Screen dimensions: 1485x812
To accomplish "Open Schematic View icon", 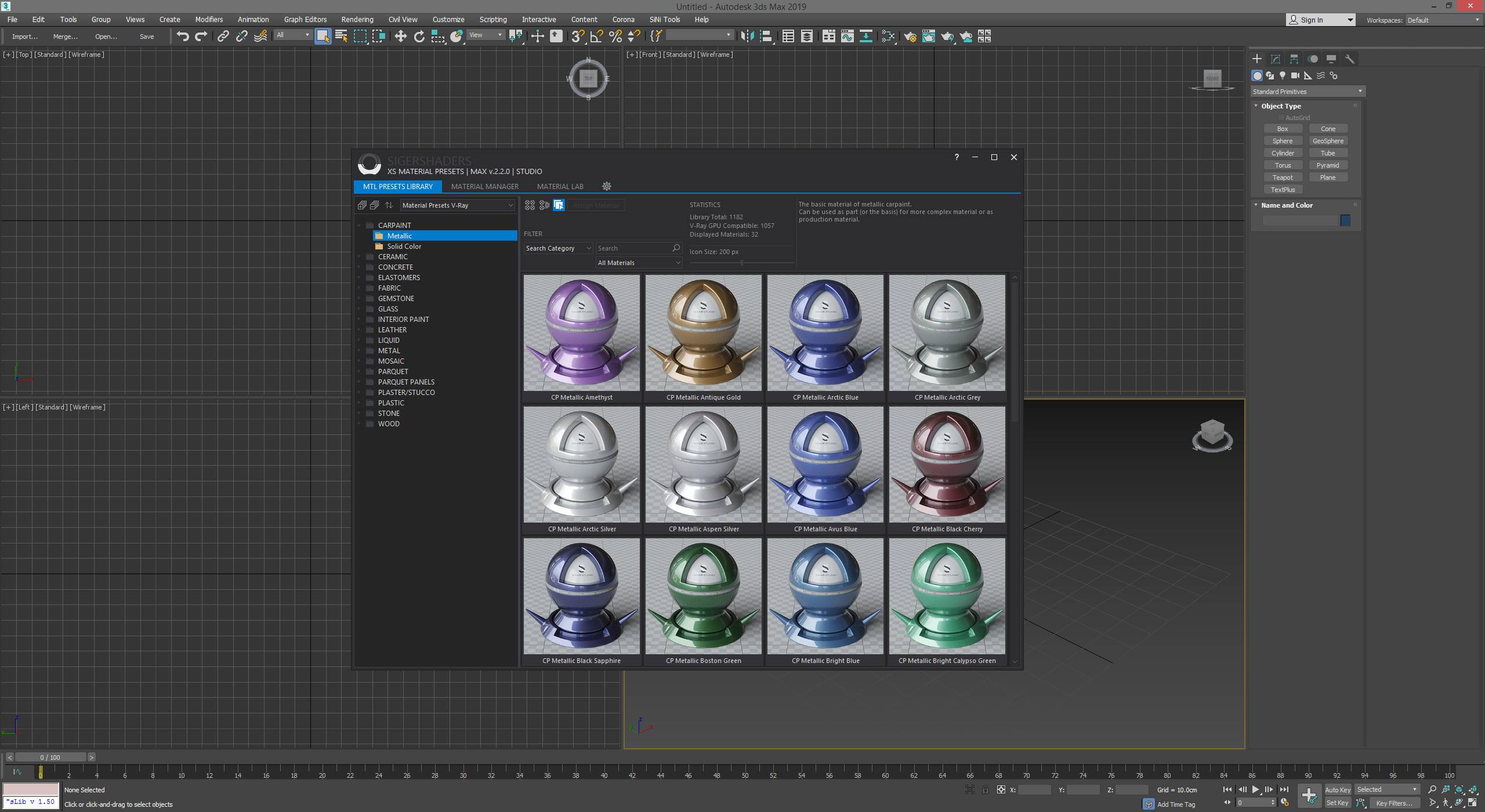I will pos(865,37).
